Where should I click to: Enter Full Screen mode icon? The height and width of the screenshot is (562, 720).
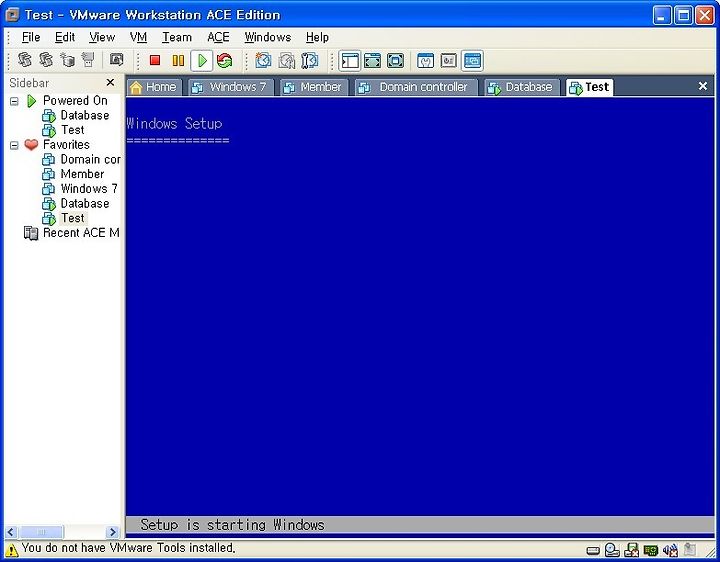[395, 61]
